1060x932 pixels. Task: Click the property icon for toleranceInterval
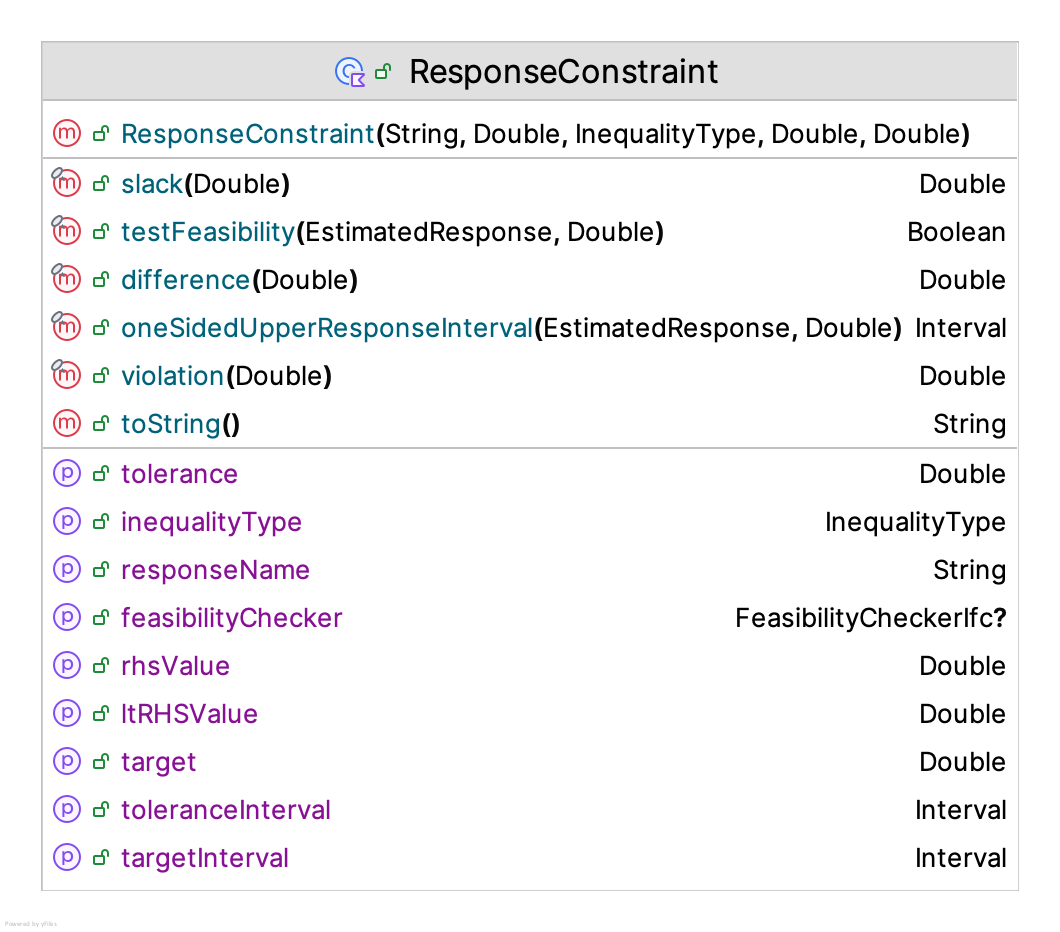67,809
